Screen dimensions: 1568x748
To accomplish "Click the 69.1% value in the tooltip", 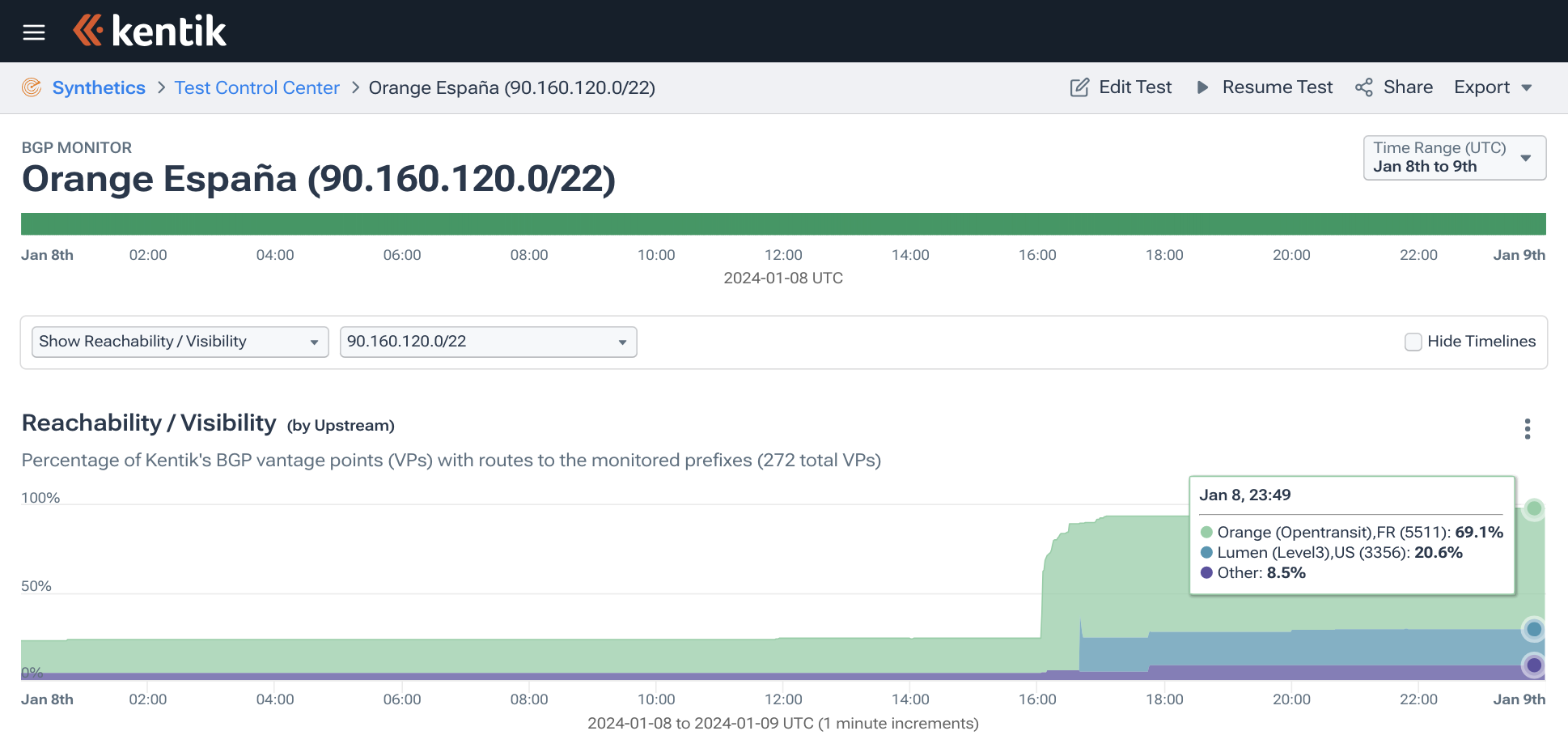I will point(1479,532).
